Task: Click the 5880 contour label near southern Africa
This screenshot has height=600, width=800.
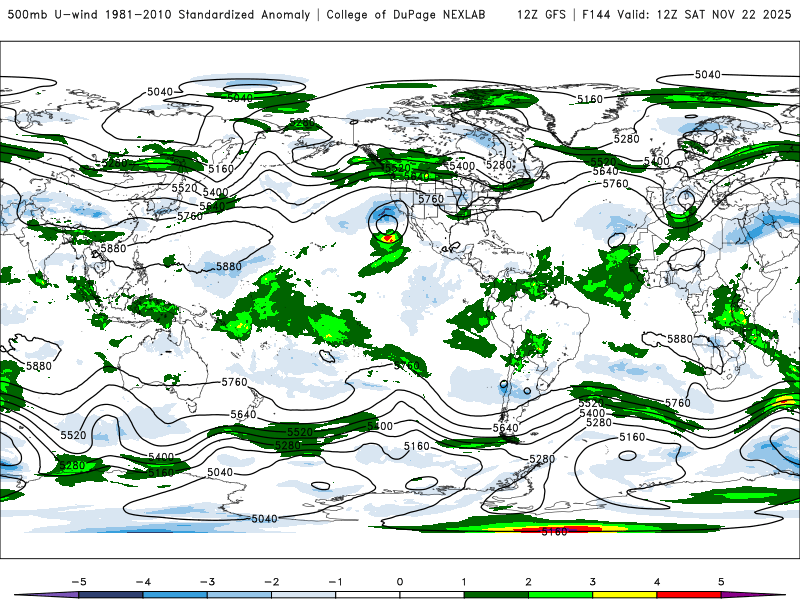Action: coord(680,339)
